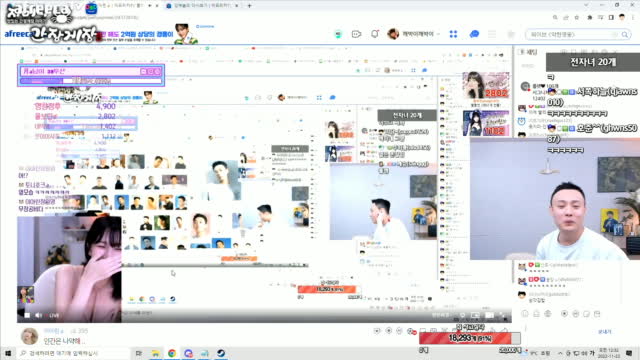Screen dimensions: 640x360
Task: Click the green round icon left of camera
Action: click(x=338, y=34)
